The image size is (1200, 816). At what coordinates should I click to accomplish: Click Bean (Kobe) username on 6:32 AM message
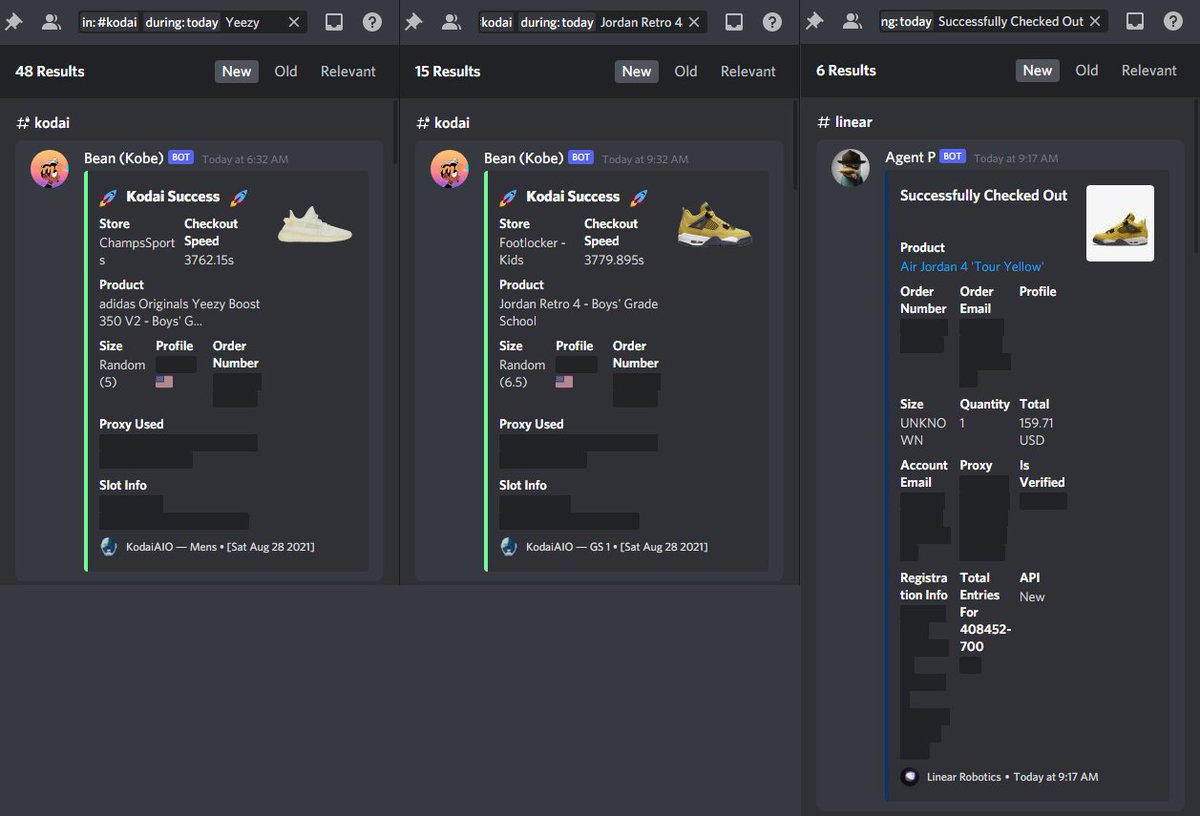(124, 158)
